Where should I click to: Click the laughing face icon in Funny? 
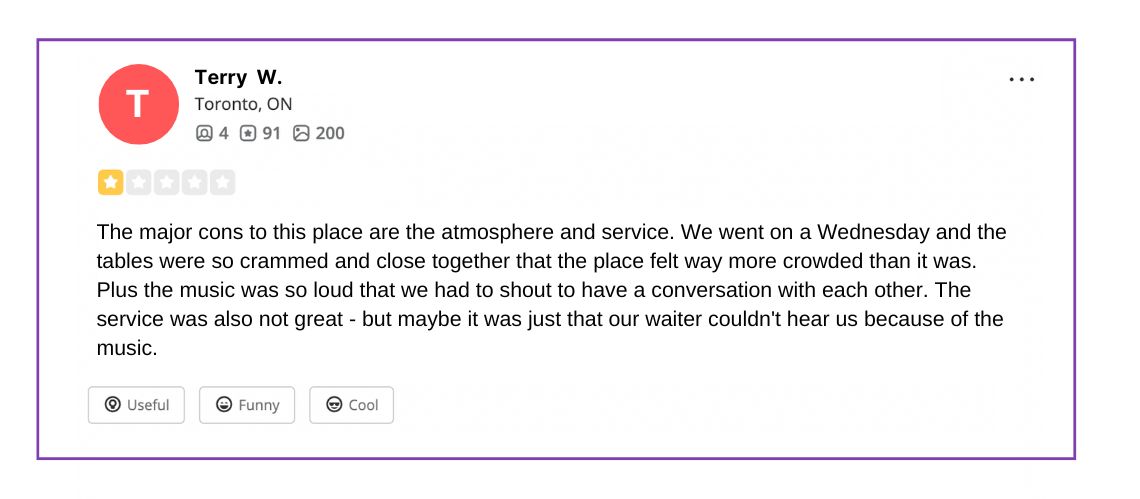(224, 405)
